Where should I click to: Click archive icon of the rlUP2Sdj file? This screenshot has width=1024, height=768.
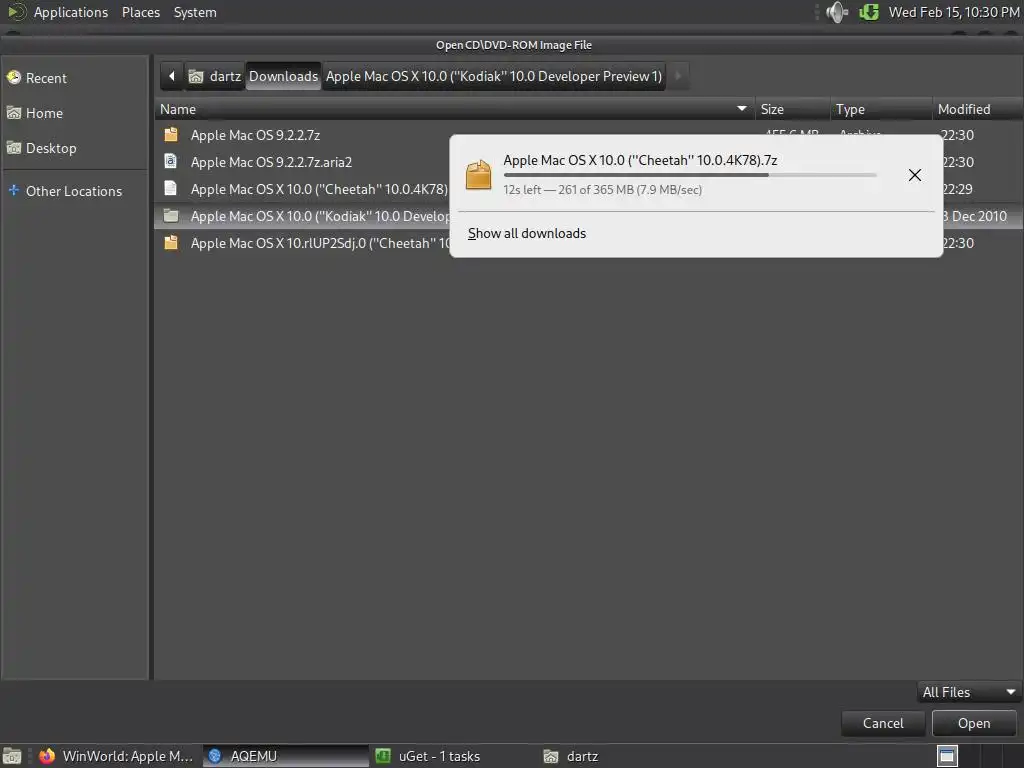(x=171, y=242)
